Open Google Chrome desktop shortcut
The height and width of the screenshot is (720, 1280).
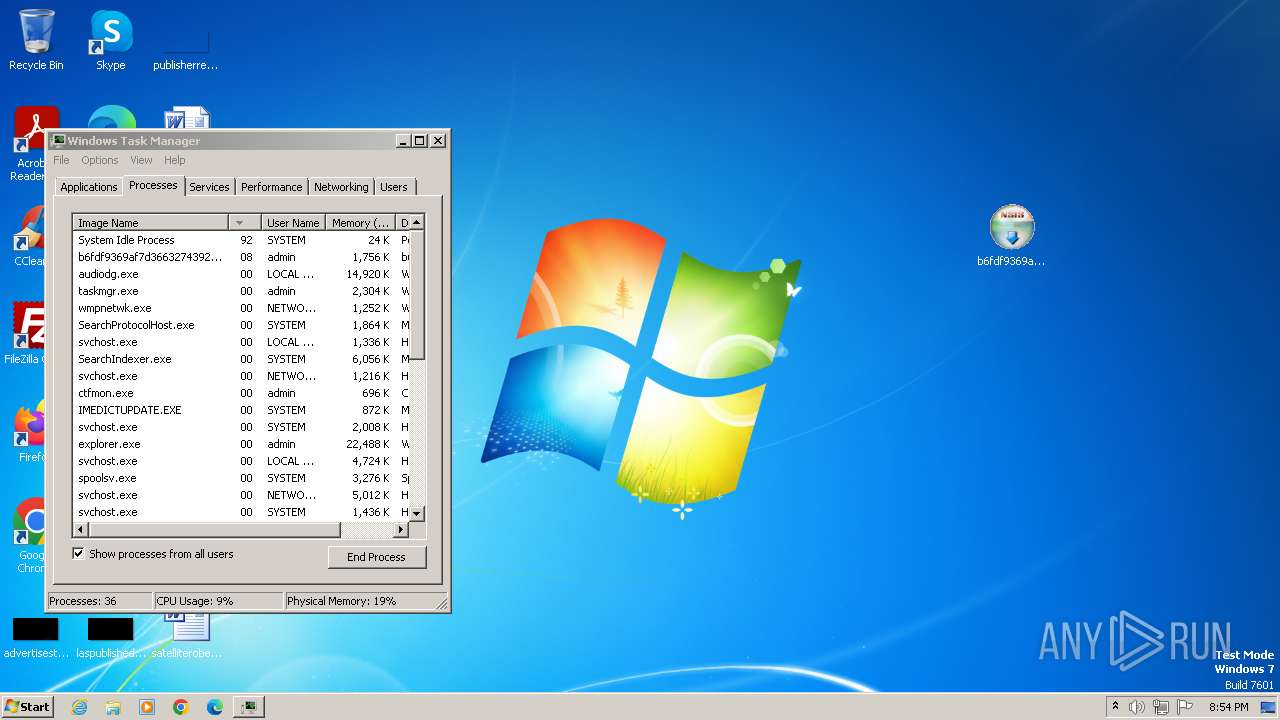click(x=29, y=535)
